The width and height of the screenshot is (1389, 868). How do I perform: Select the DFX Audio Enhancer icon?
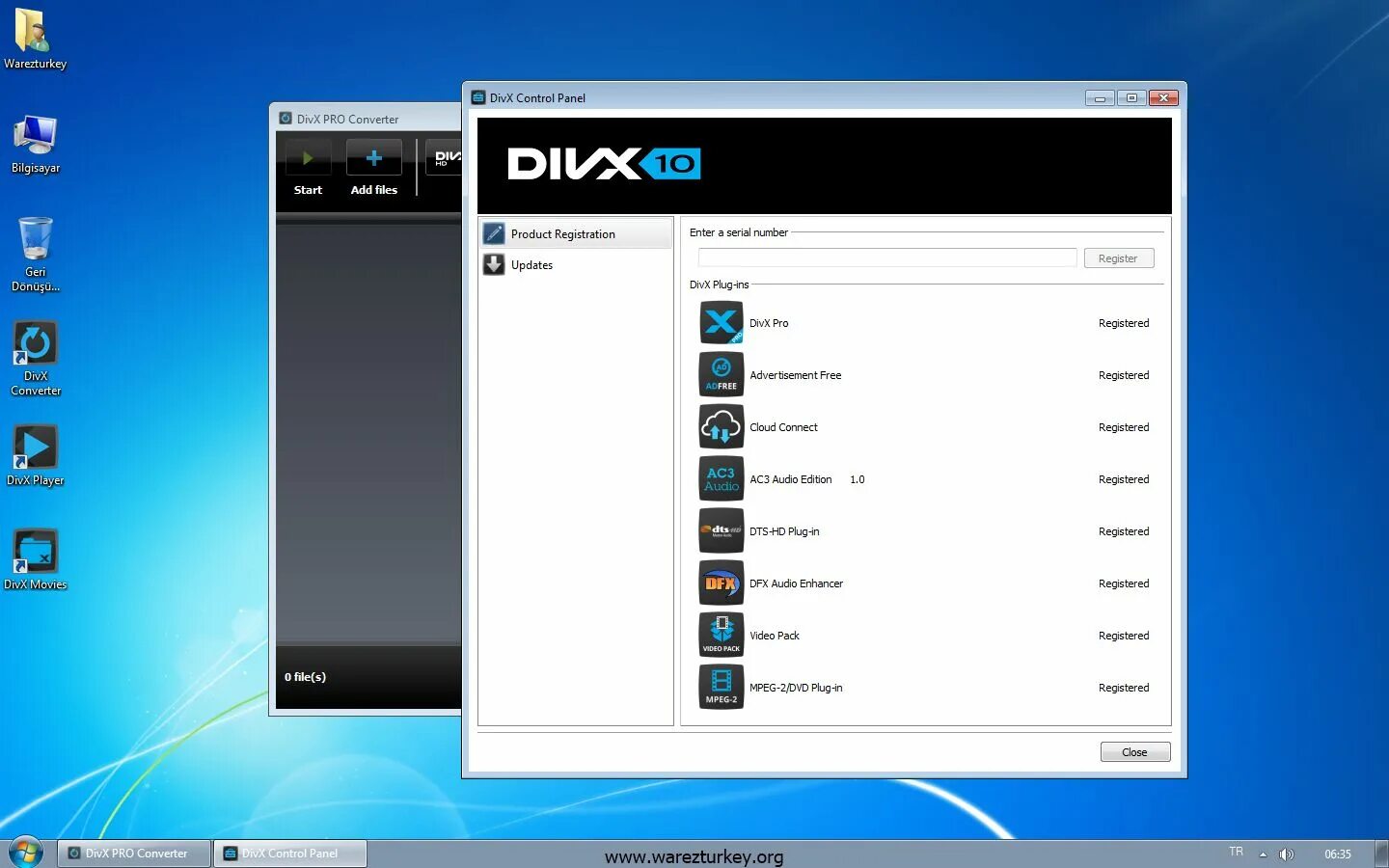(722, 583)
